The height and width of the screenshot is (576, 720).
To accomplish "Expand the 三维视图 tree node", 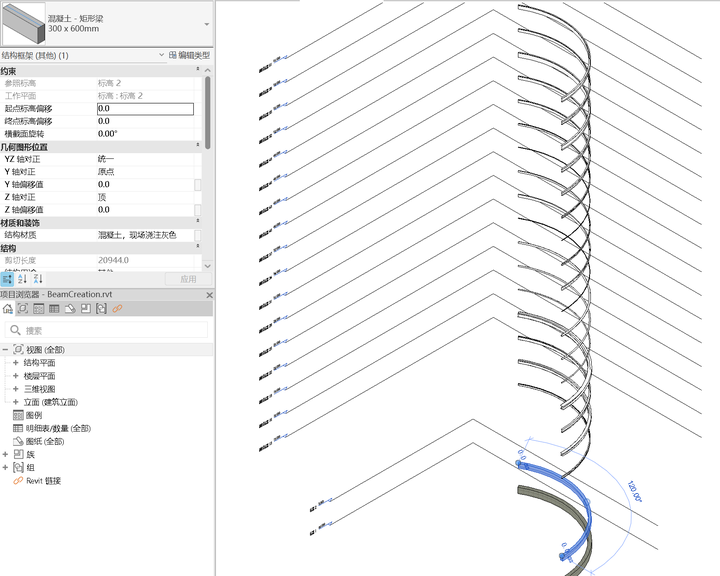I will pos(16,389).
